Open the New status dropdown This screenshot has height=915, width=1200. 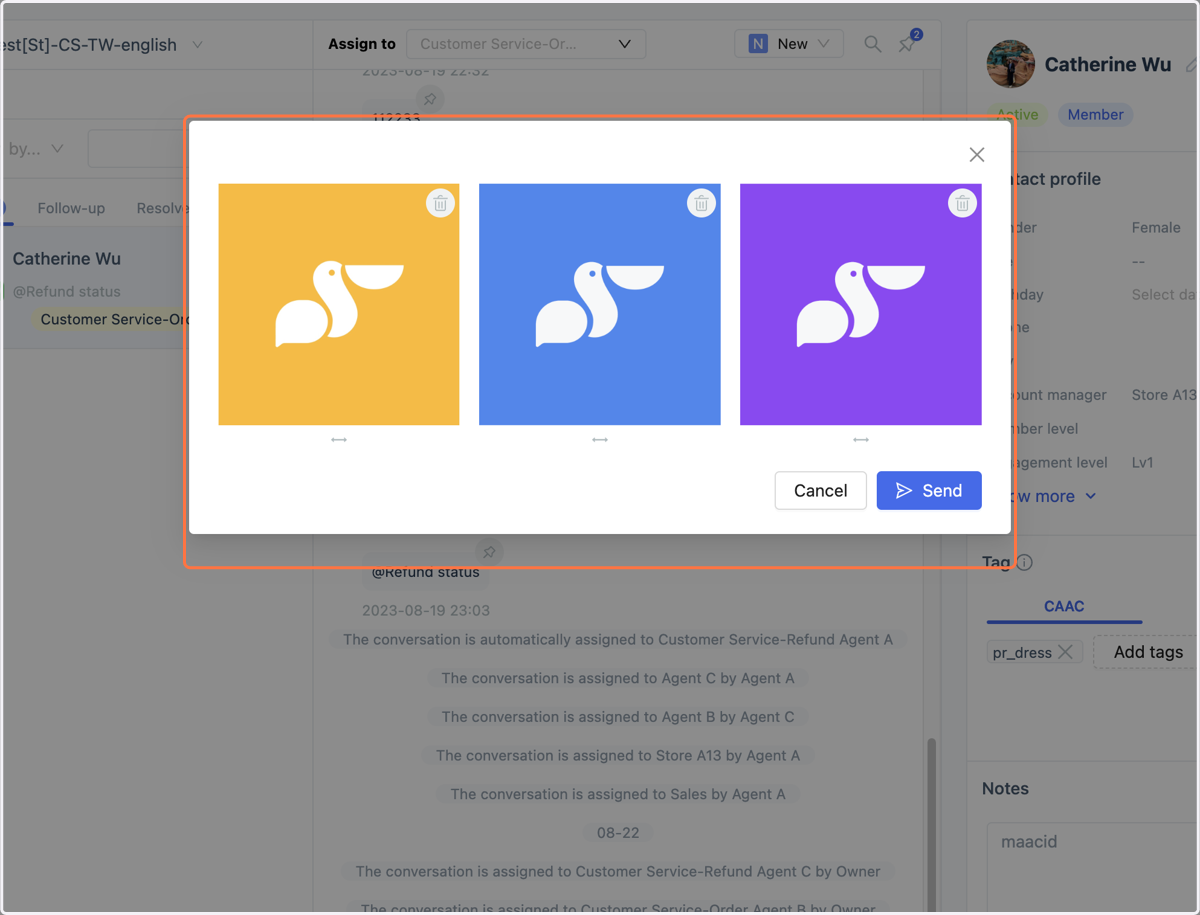(x=789, y=44)
